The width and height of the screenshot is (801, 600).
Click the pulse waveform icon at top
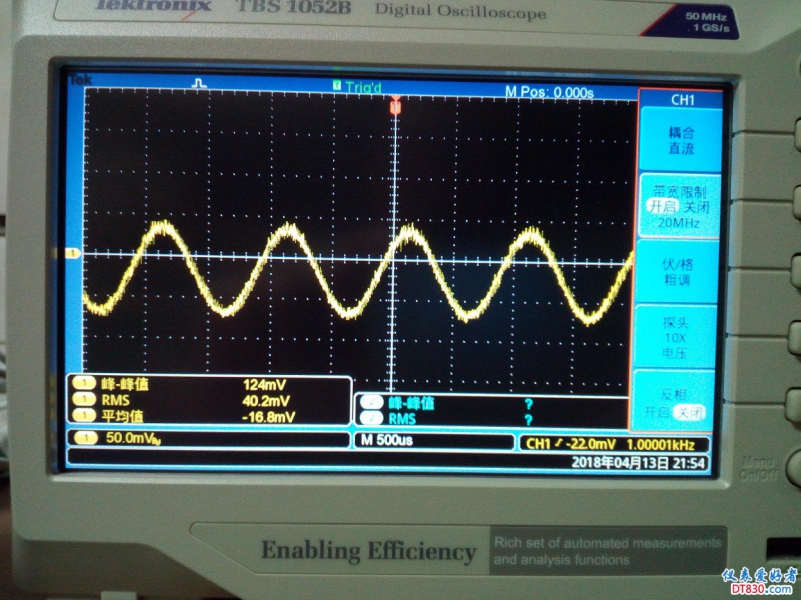tap(200, 84)
